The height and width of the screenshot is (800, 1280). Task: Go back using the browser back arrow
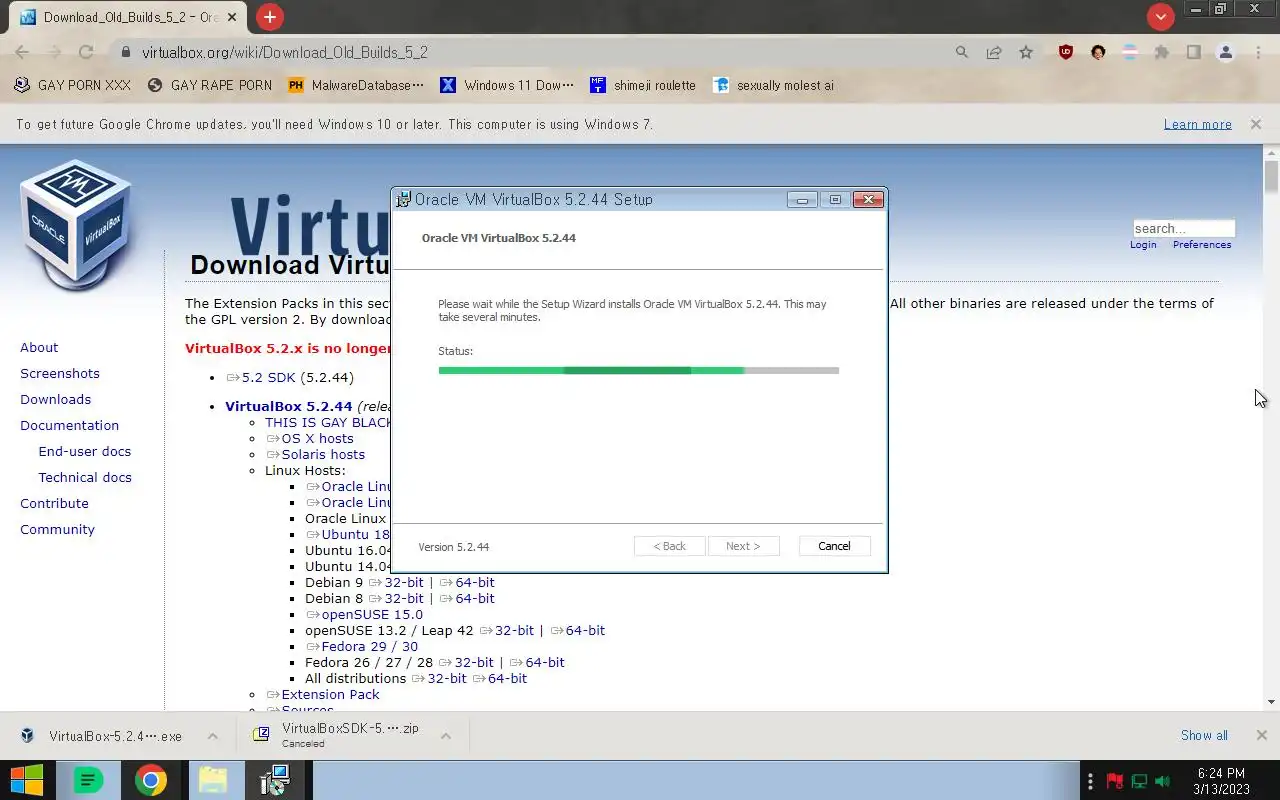[22, 52]
